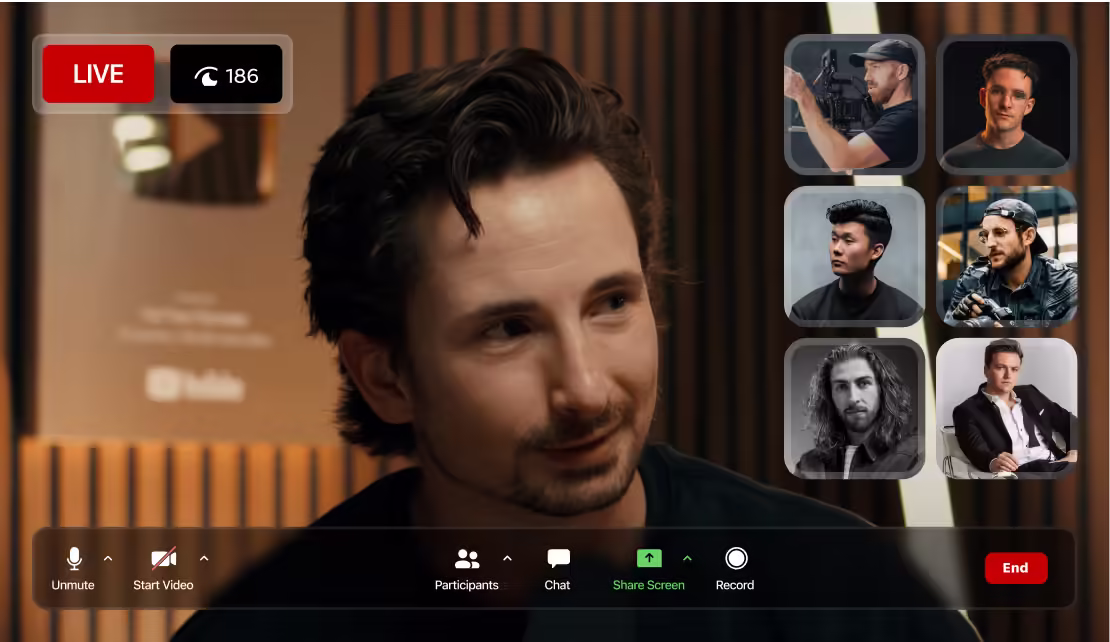
Task: Select the participant wearing a black suit
Action: point(1006,407)
